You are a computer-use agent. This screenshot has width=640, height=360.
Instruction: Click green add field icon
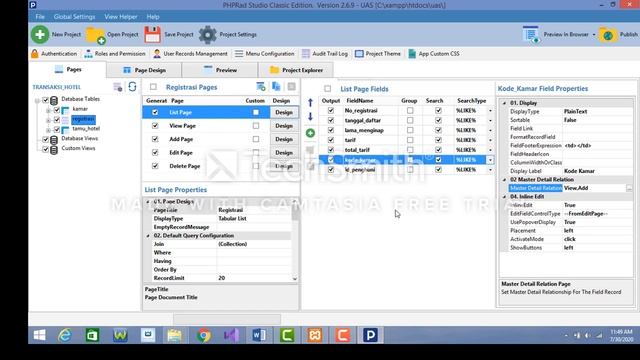pos(310,133)
